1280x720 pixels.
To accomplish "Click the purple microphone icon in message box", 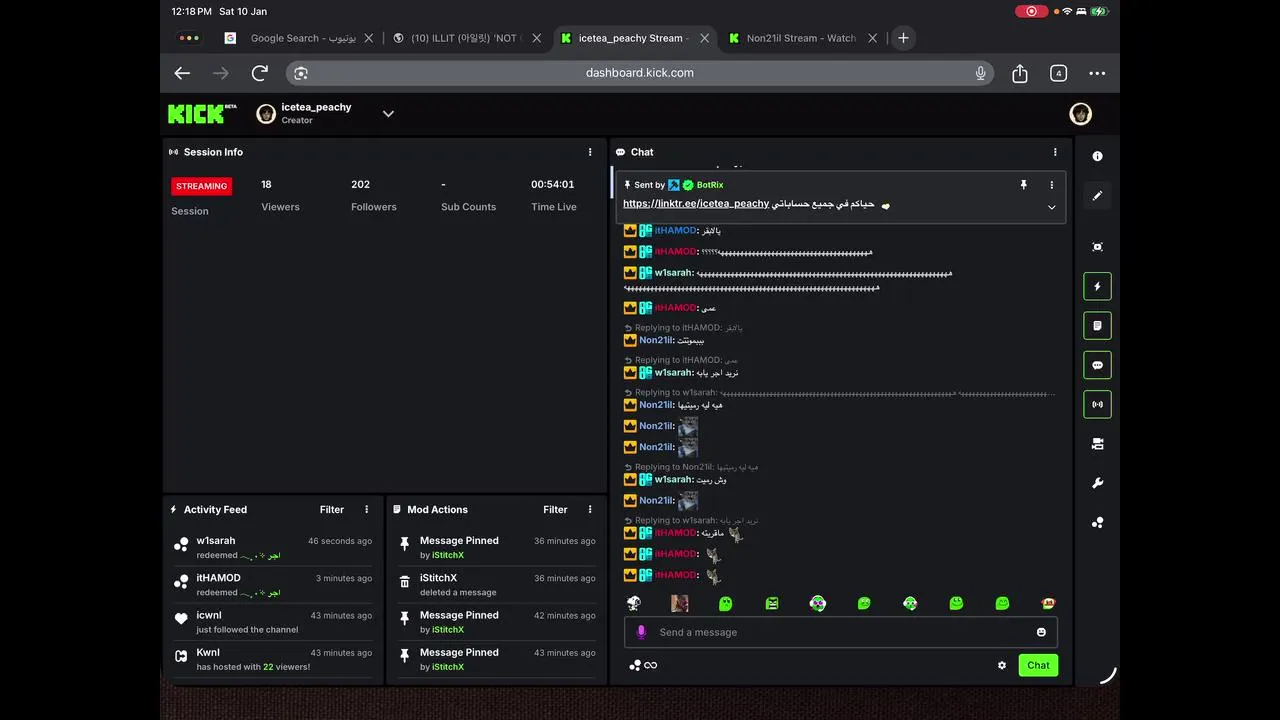I will (x=641, y=632).
